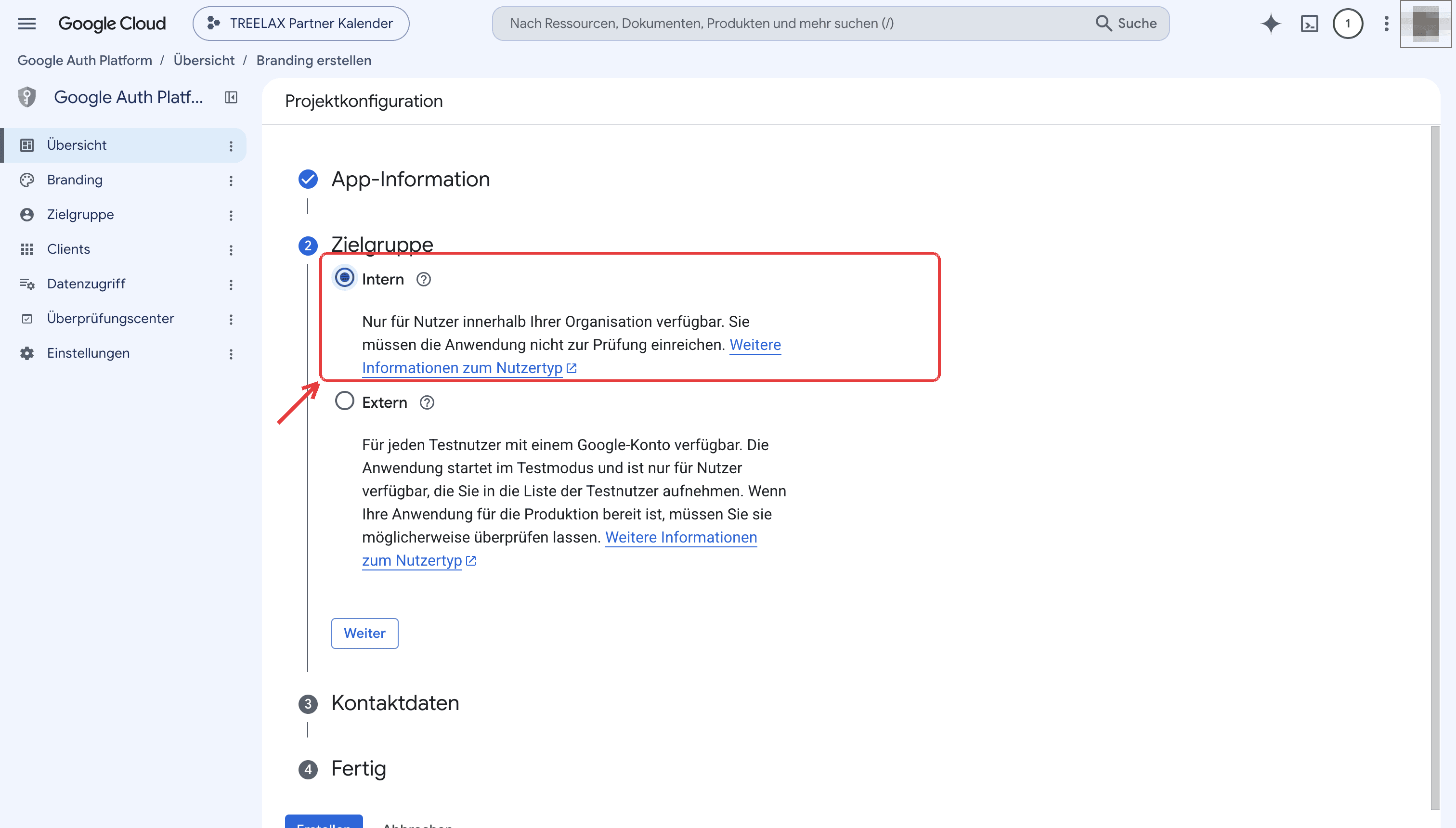The width and height of the screenshot is (1456, 828).
Task: Open the TREELAX Partner Kalender project picker
Action: [301, 23]
